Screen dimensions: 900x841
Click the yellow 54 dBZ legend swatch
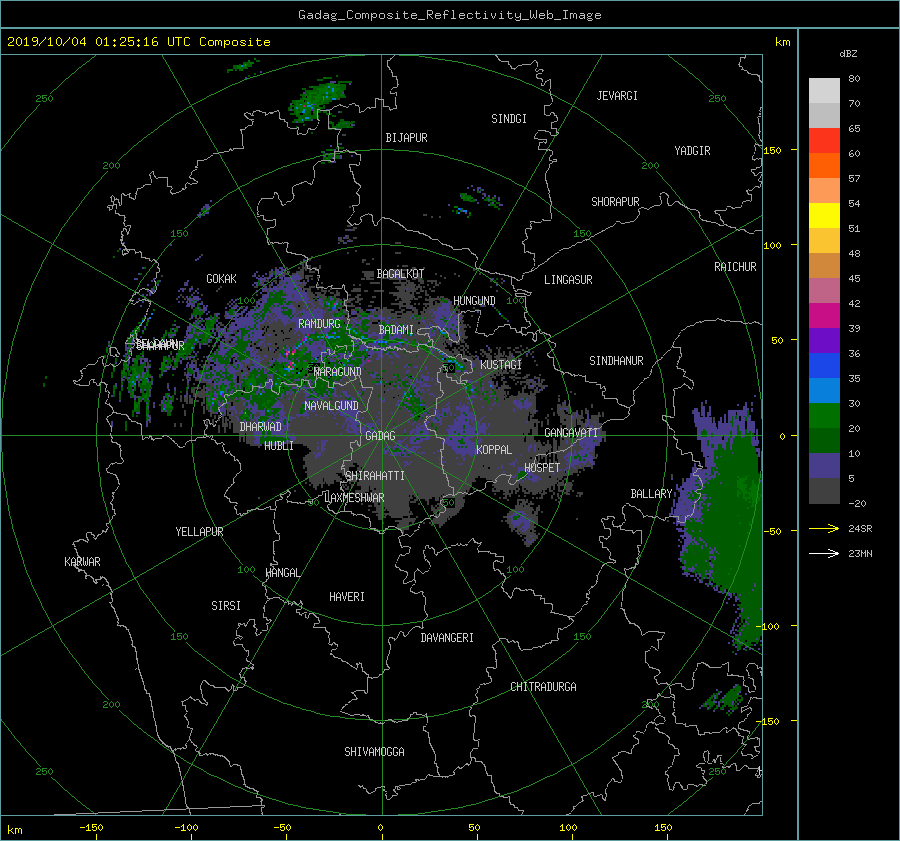click(824, 216)
